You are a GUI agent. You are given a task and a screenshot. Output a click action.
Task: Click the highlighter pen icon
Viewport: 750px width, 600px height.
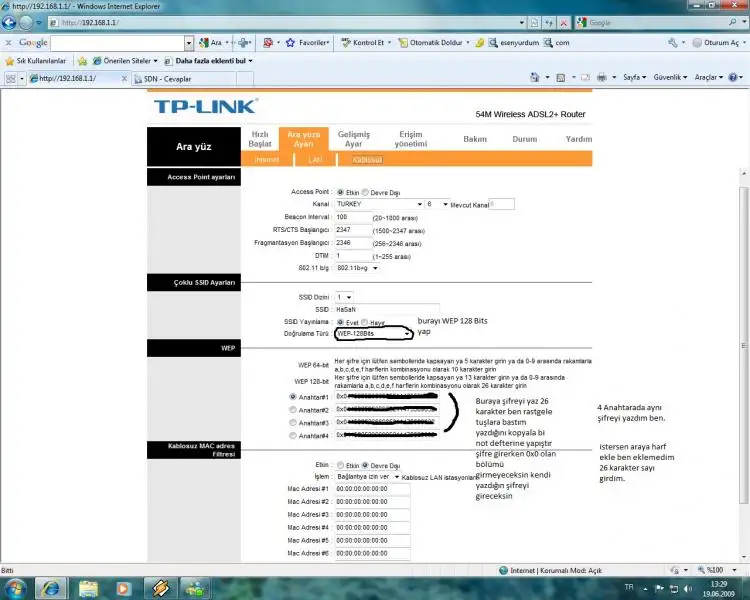pos(479,43)
